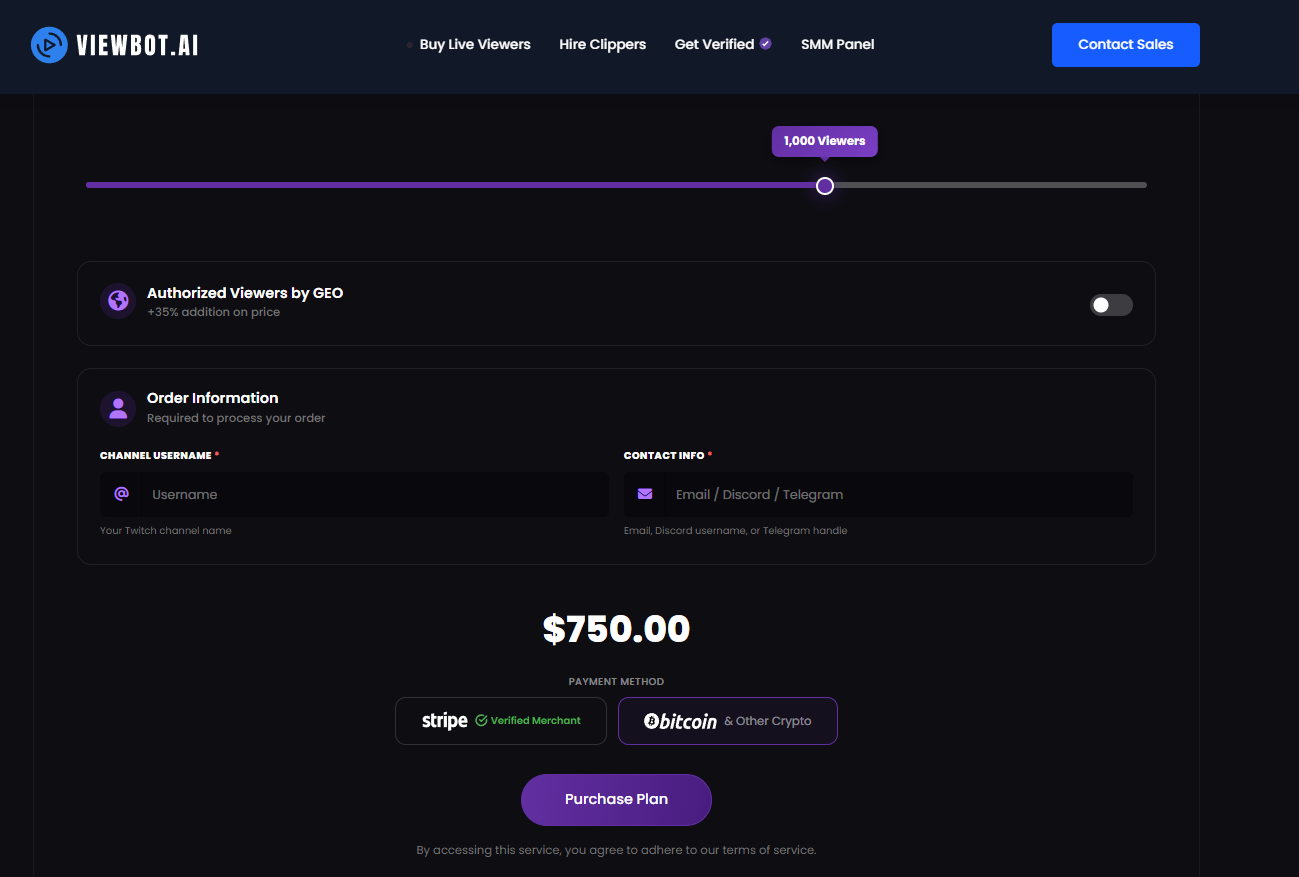
Task: Choose Bitcoin & Other Crypto payment
Action: point(728,721)
